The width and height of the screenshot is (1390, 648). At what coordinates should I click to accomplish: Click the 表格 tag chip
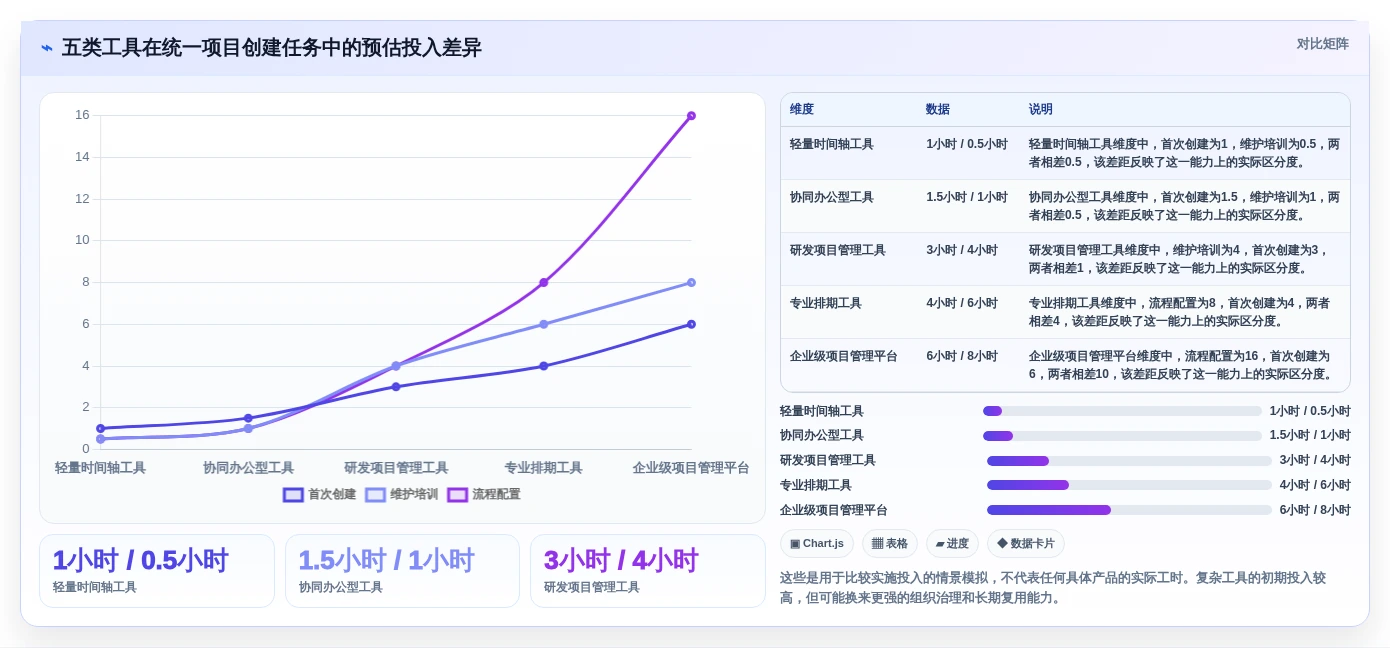pos(889,544)
